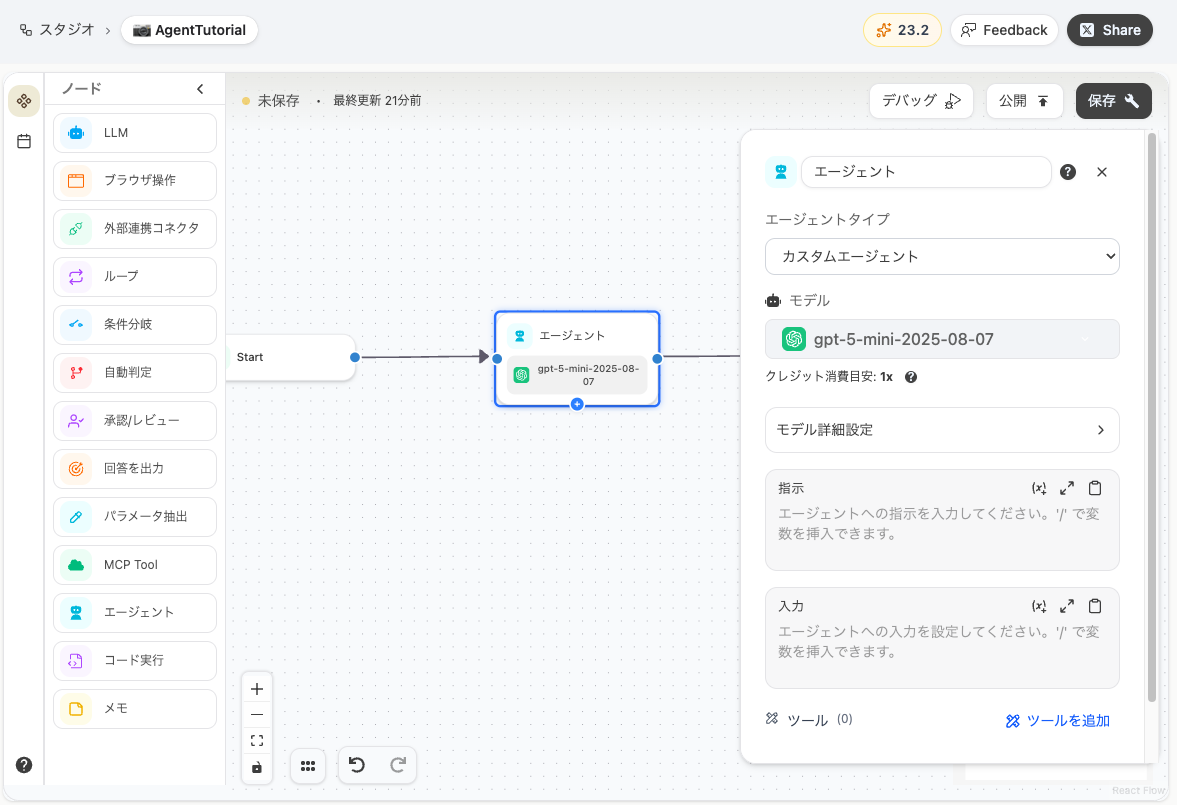The height and width of the screenshot is (805, 1177).
Task: Open help via the question mark icon
Action: coord(23,764)
